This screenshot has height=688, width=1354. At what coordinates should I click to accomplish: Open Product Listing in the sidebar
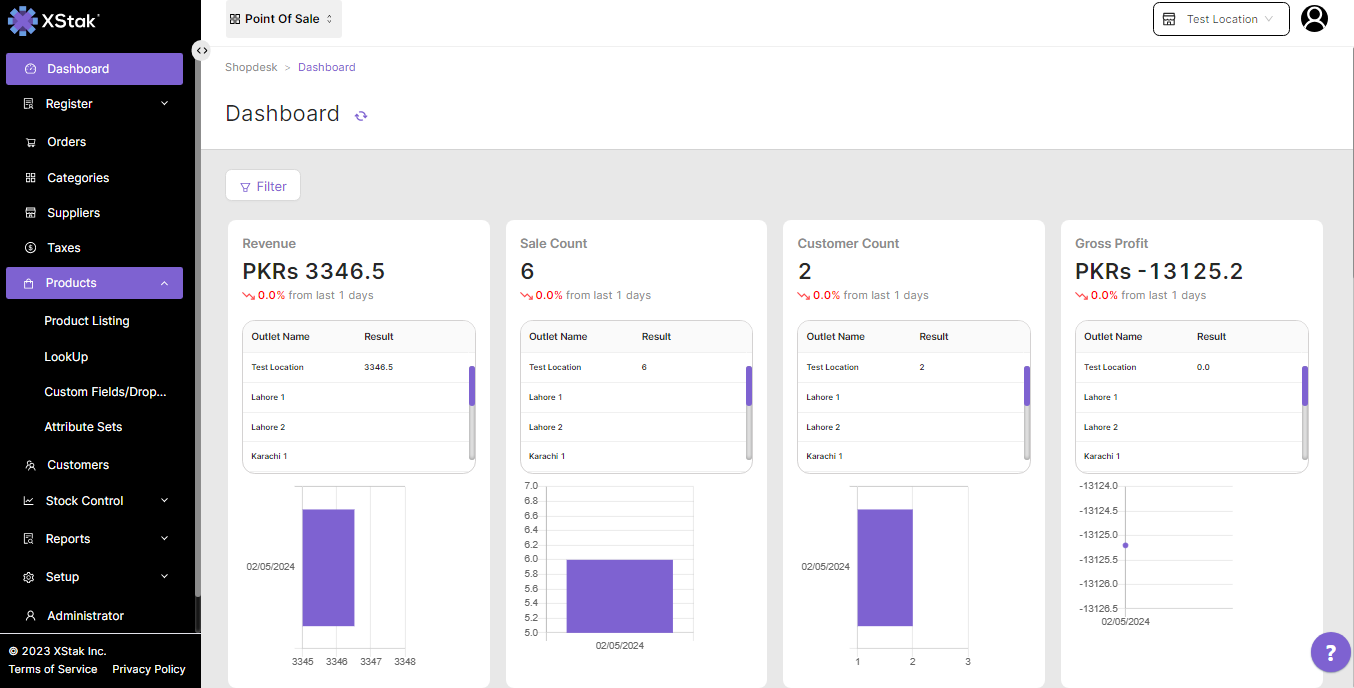(87, 321)
